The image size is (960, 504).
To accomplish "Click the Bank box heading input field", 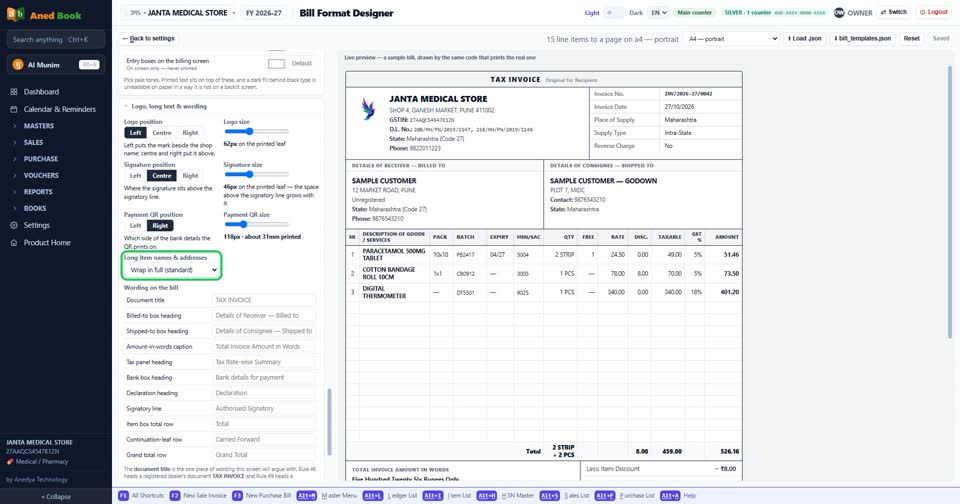I will pos(264,378).
